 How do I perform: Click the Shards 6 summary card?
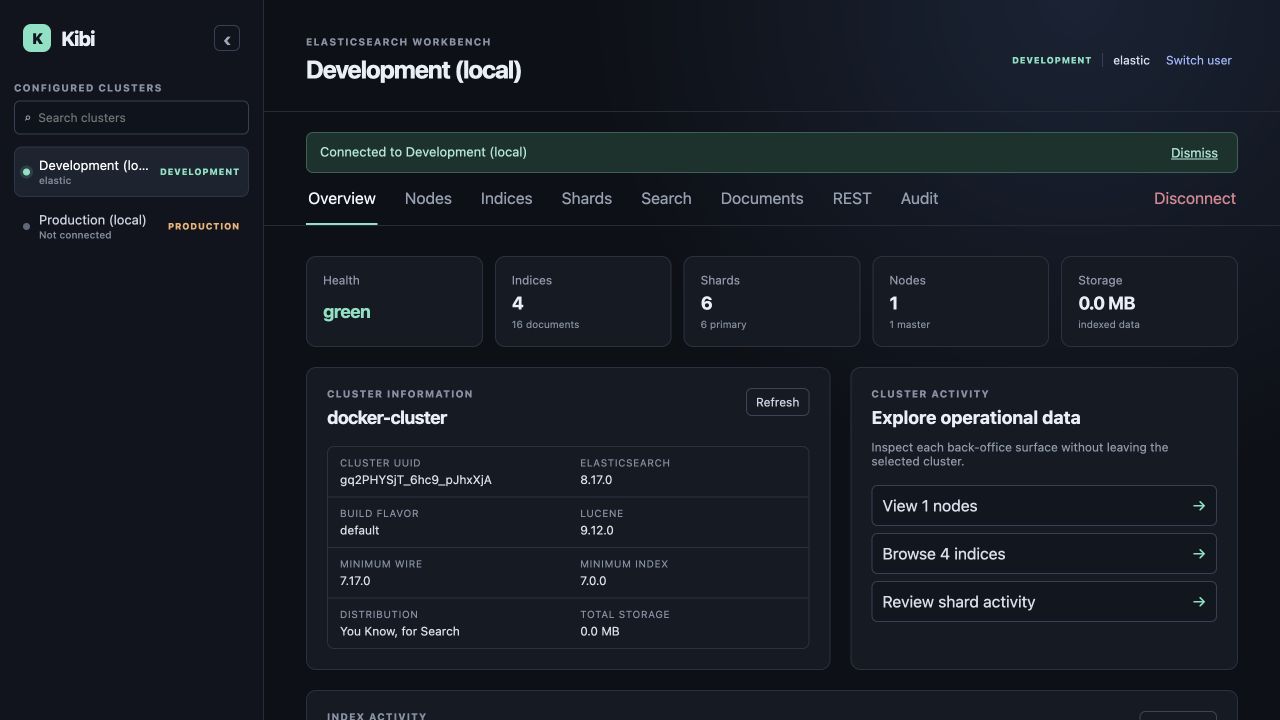(771, 302)
